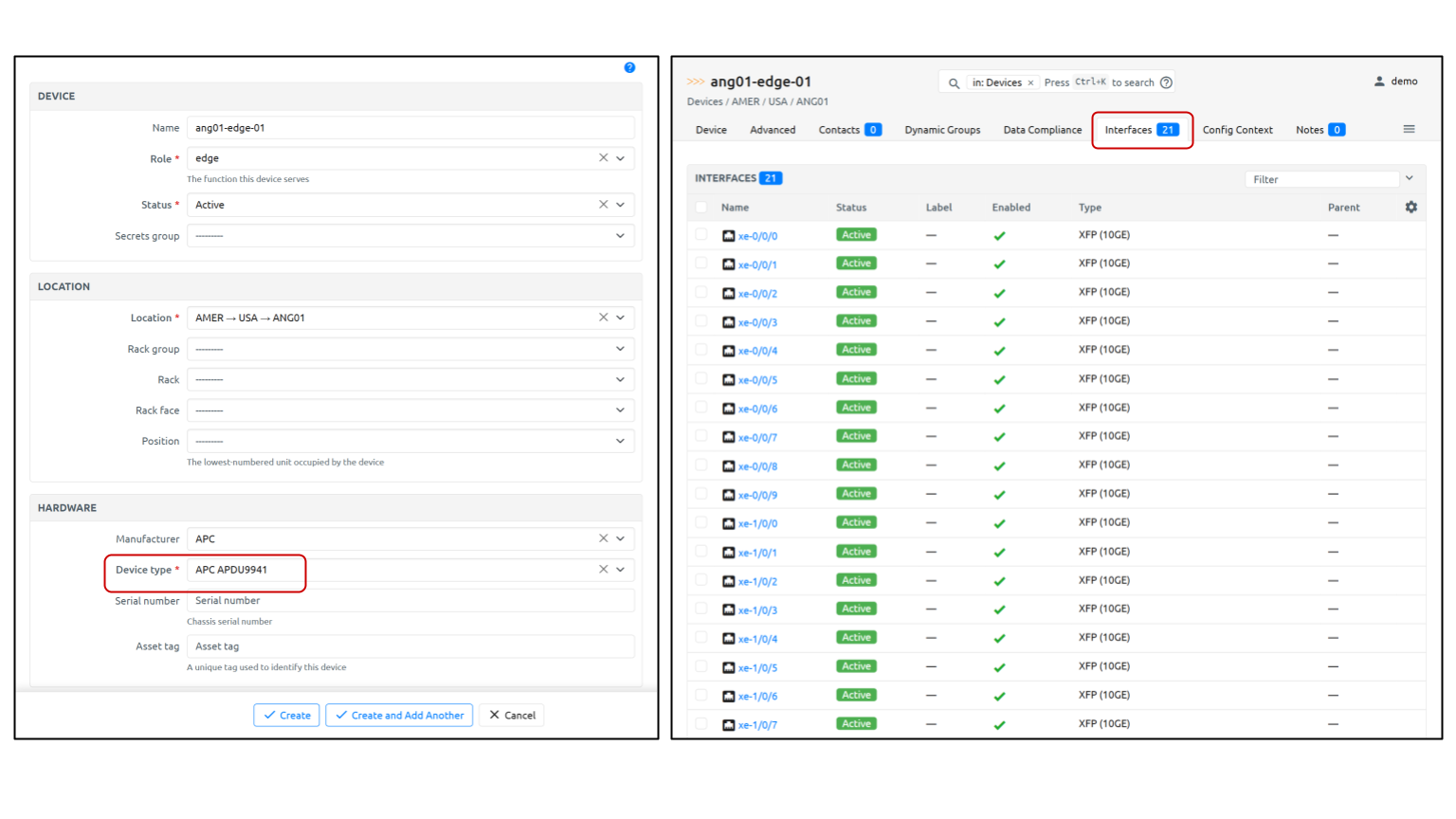Clear the Role field with X icon

coord(603,158)
